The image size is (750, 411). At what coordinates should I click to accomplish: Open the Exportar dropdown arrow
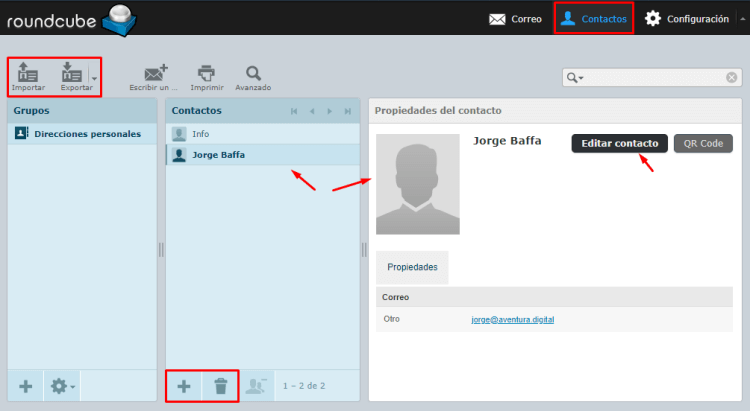click(94, 77)
